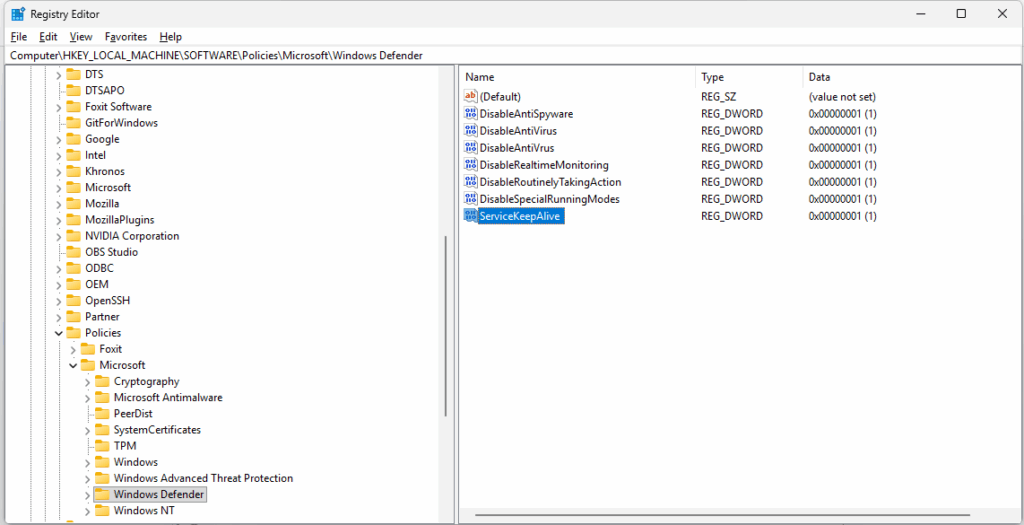Click the NVIDIA Corporation folder icon

click(73, 236)
